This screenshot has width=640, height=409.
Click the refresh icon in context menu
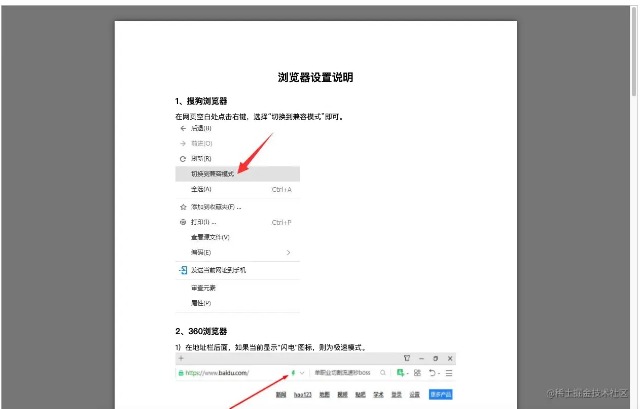tap(182, 158)
